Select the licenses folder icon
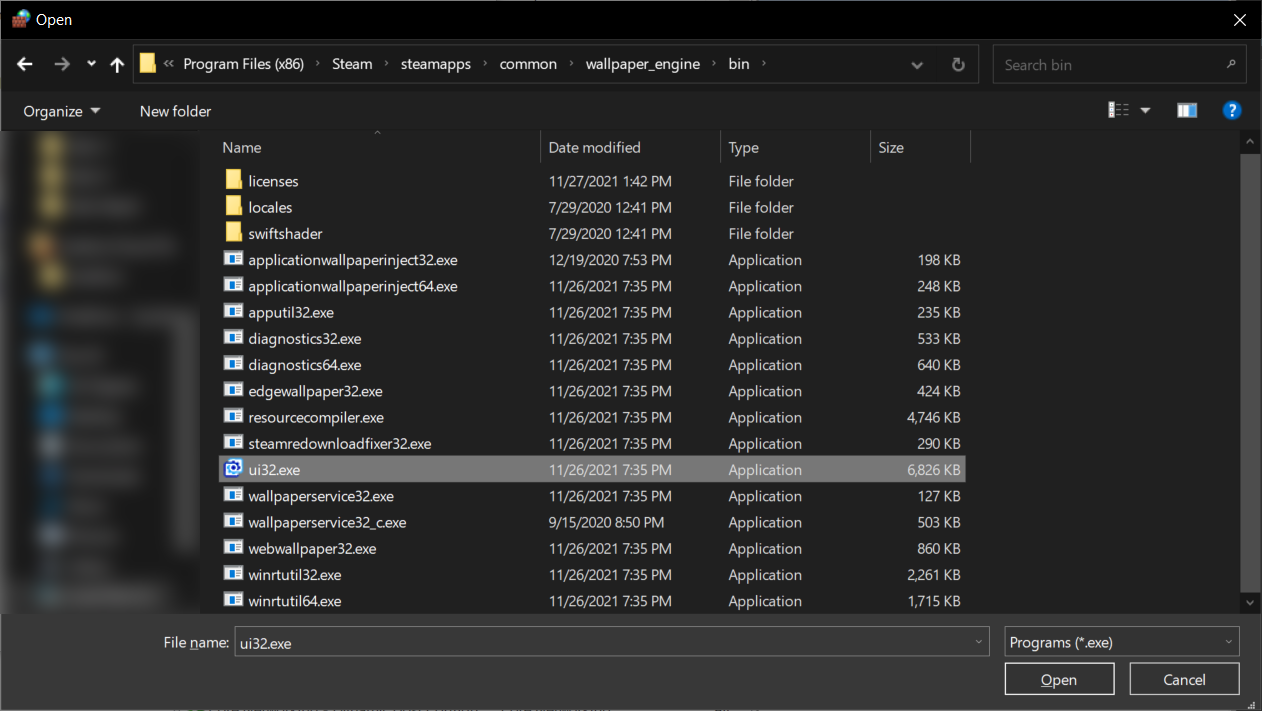Screen dimensions: 1262x711 click(233, 181)
